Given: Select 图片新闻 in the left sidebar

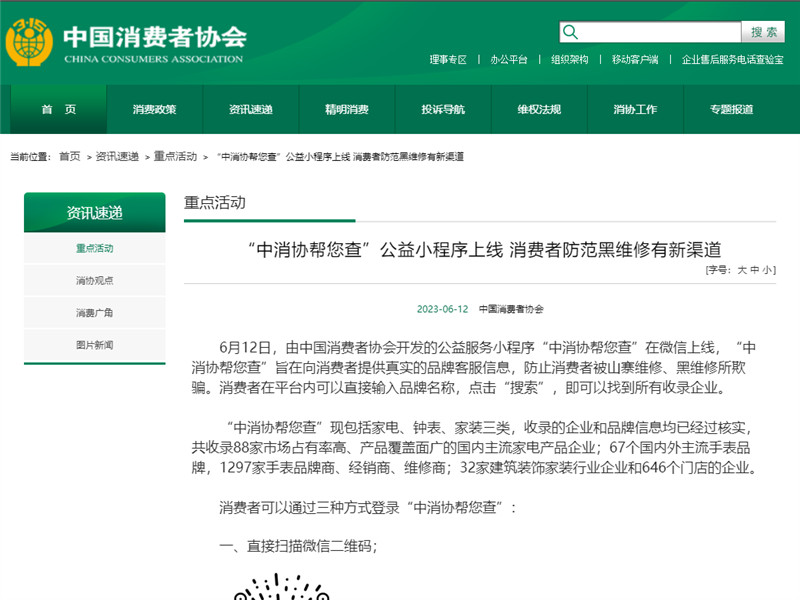Looking at the screenshot, I should tap(95, 345).
